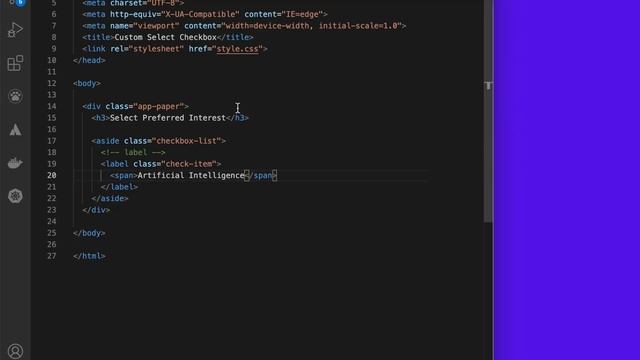Click the closing </head> tag

pos(89,60)
